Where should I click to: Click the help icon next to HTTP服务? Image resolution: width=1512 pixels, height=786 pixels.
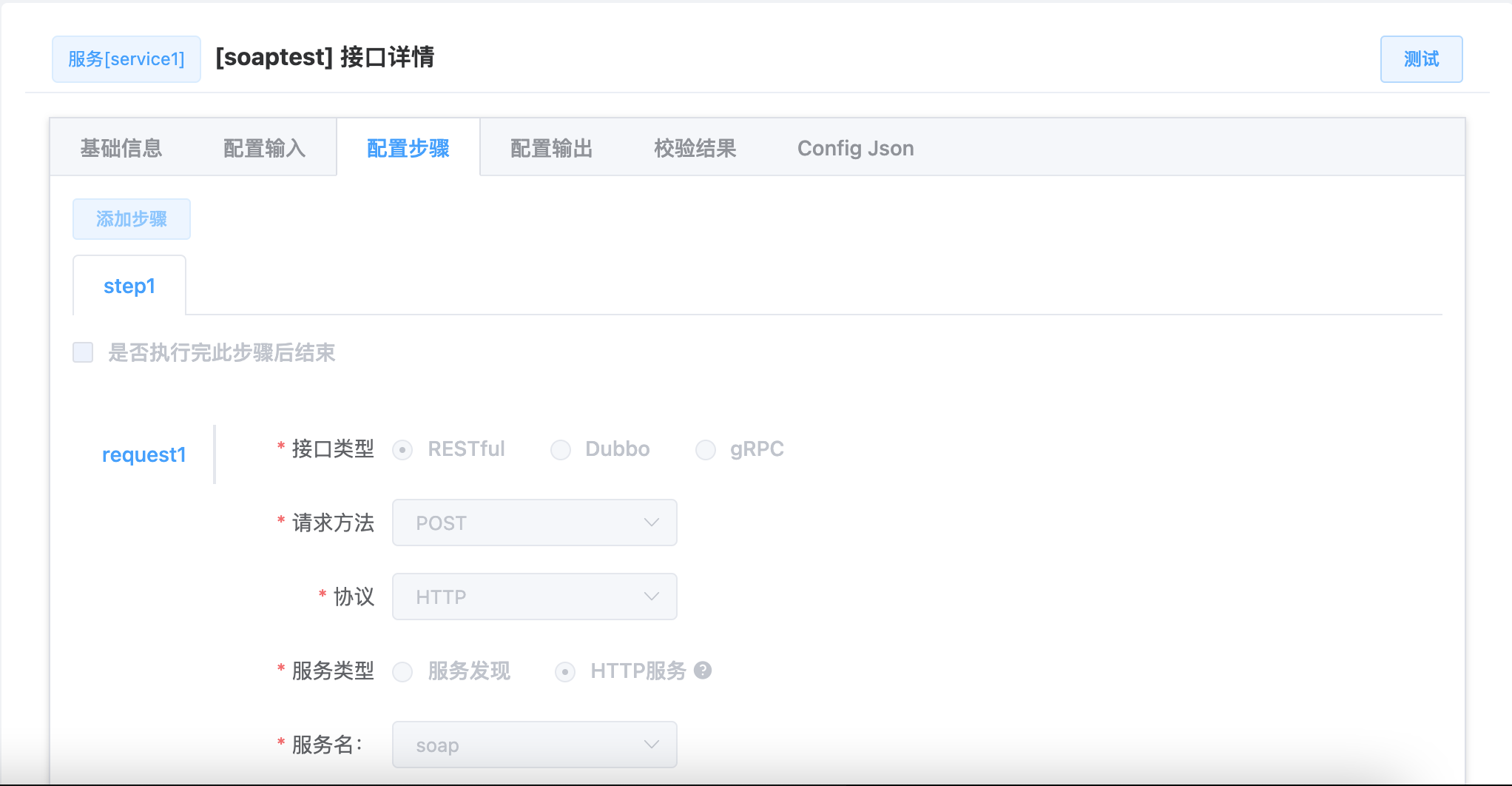(x=703, y=671)
